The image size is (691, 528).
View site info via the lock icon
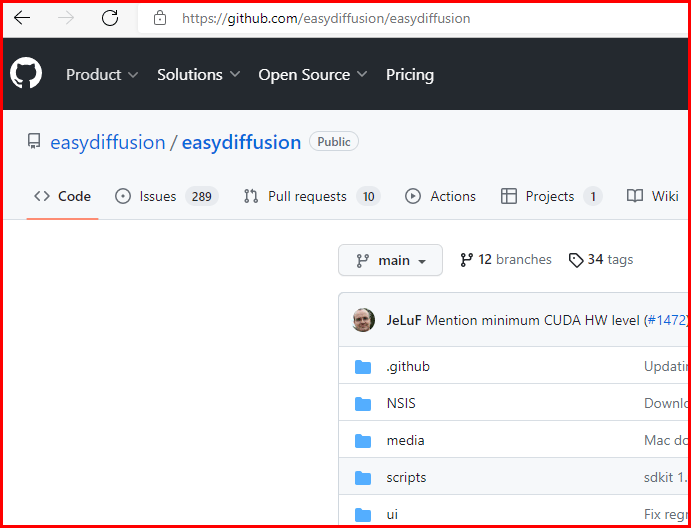[160, 18]
